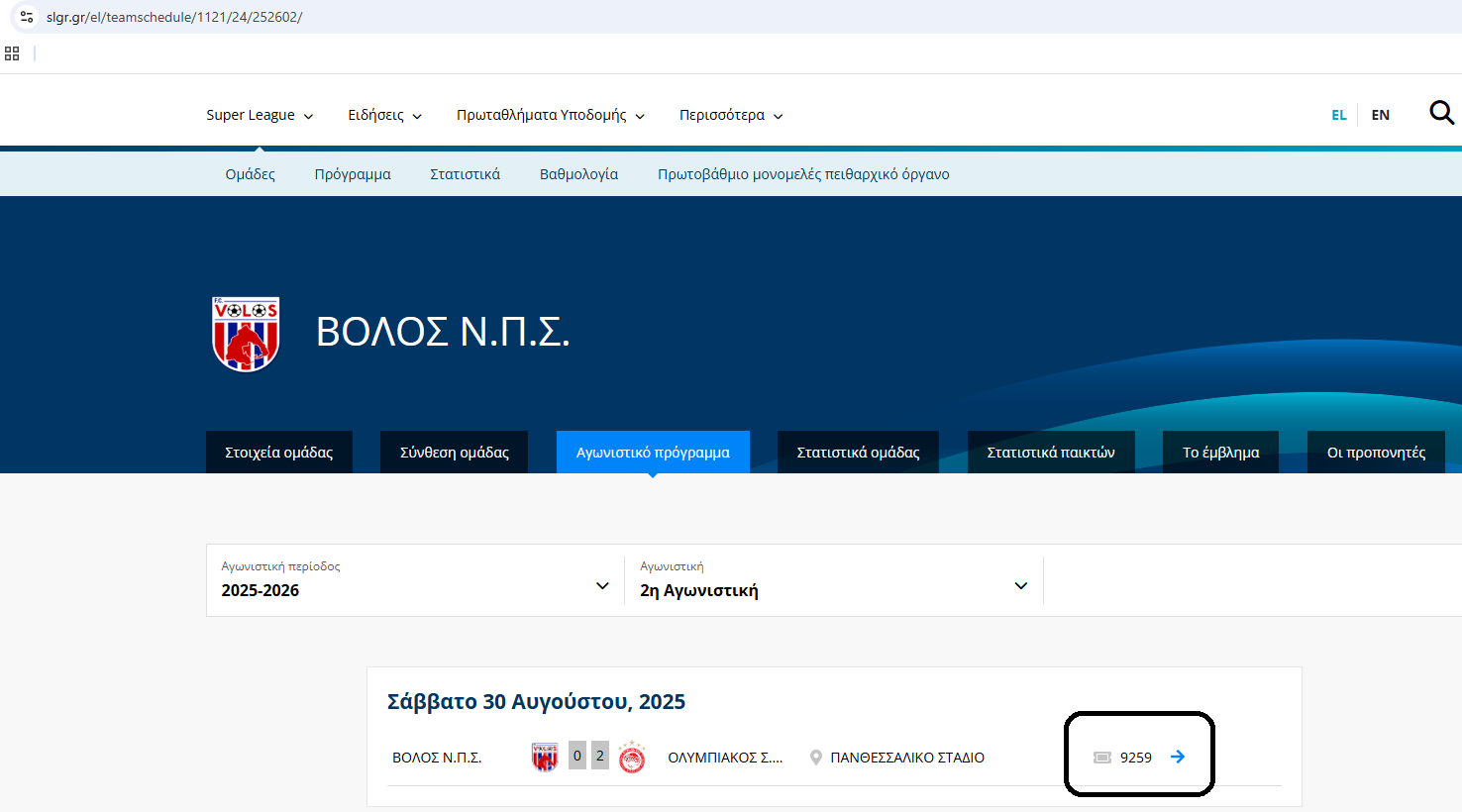Viewport: 1462px width, 812px height.
Task: Select the EL language option
Action: (1338, 115)
